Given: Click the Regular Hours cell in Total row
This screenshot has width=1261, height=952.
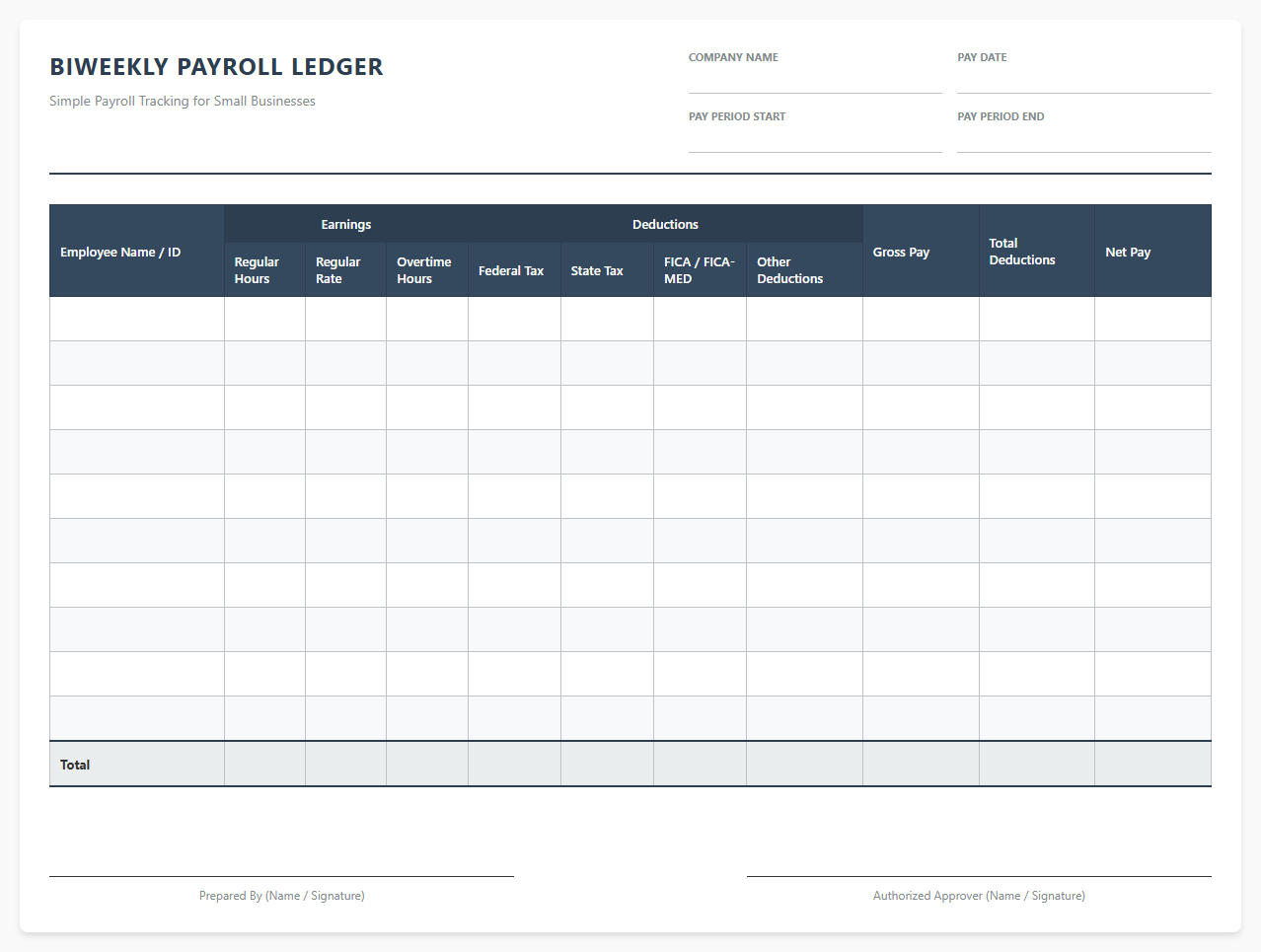Looking at the screenshot, I should [264, 765].
